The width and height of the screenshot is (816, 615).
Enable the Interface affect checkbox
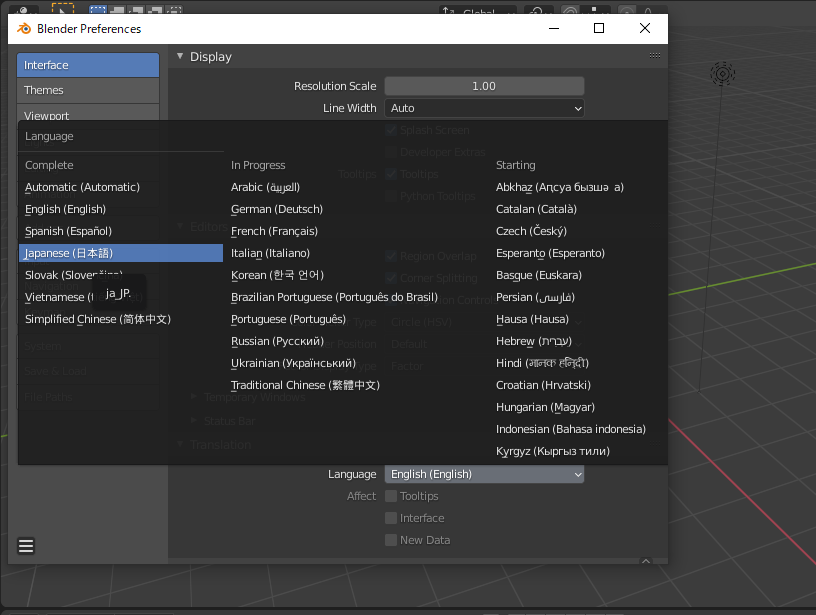click(391, 518)
